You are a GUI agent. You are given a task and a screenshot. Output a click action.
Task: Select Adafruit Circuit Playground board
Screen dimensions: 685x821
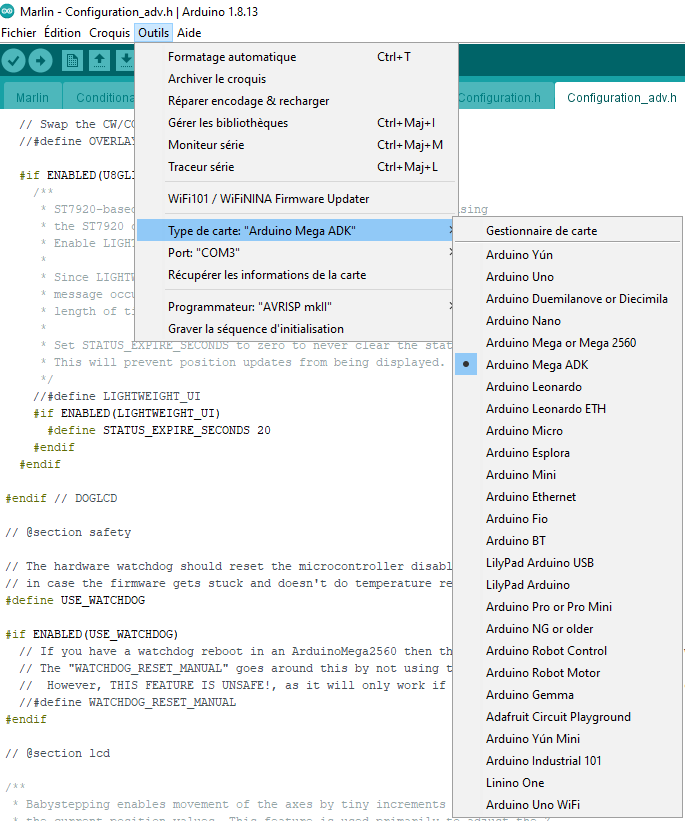tap(568, 717)
